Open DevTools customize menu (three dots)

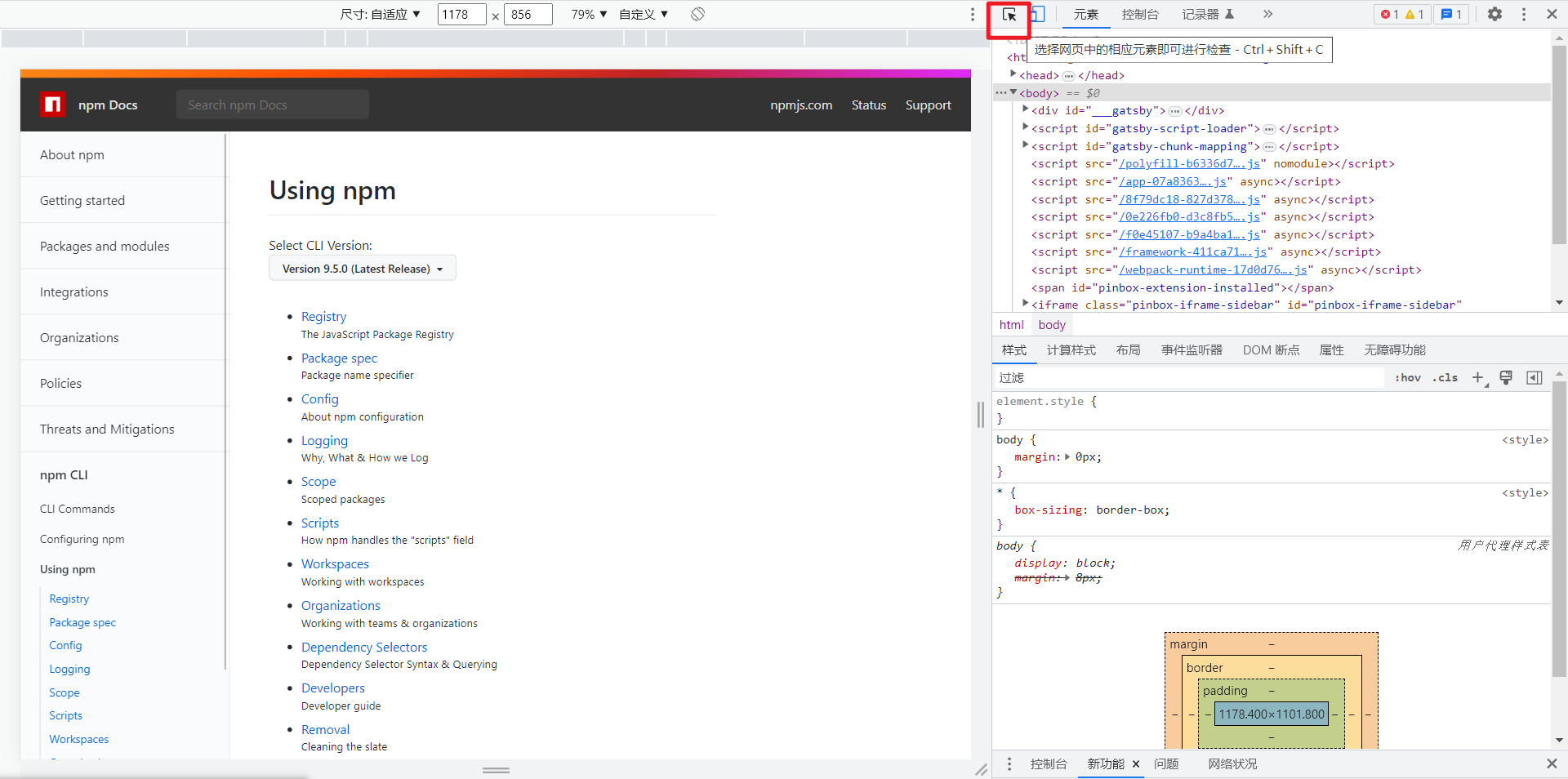click(1524, 14)
